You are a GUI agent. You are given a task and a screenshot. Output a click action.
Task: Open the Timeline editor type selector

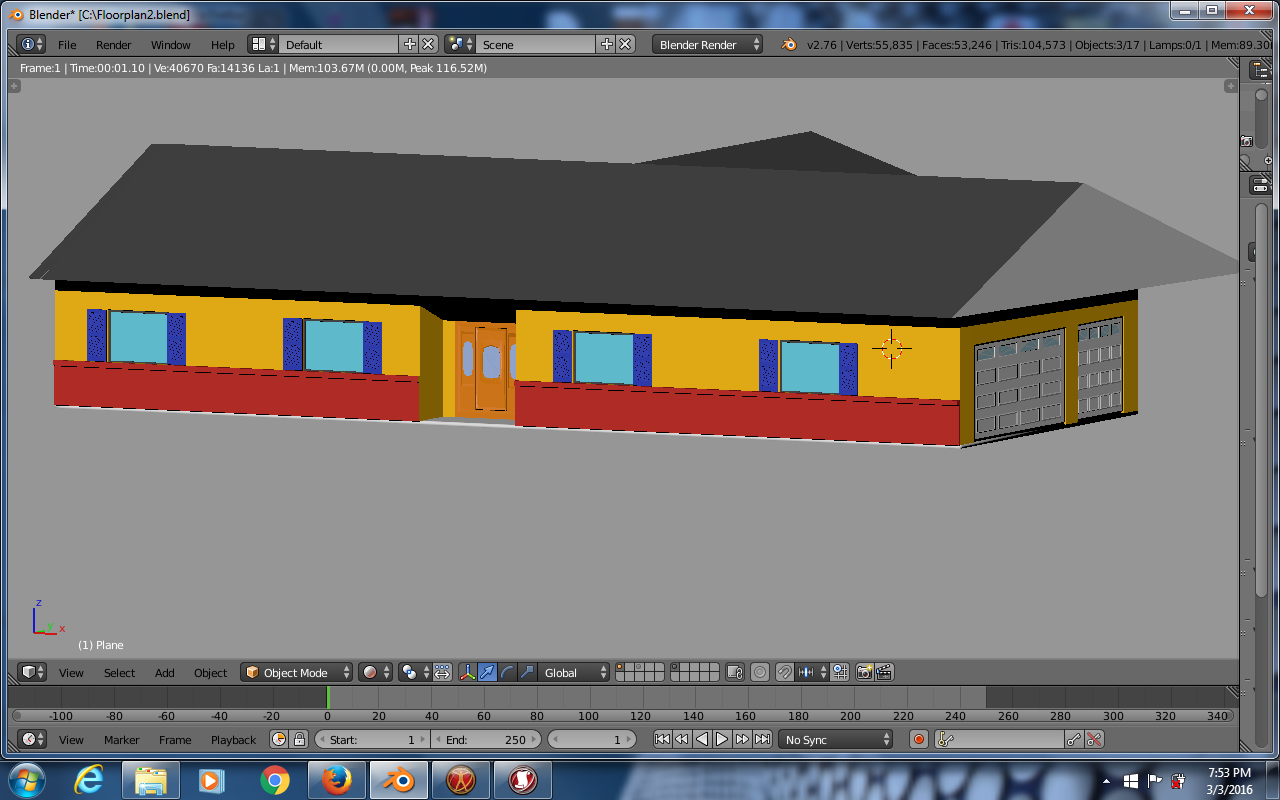pos(32,739)
